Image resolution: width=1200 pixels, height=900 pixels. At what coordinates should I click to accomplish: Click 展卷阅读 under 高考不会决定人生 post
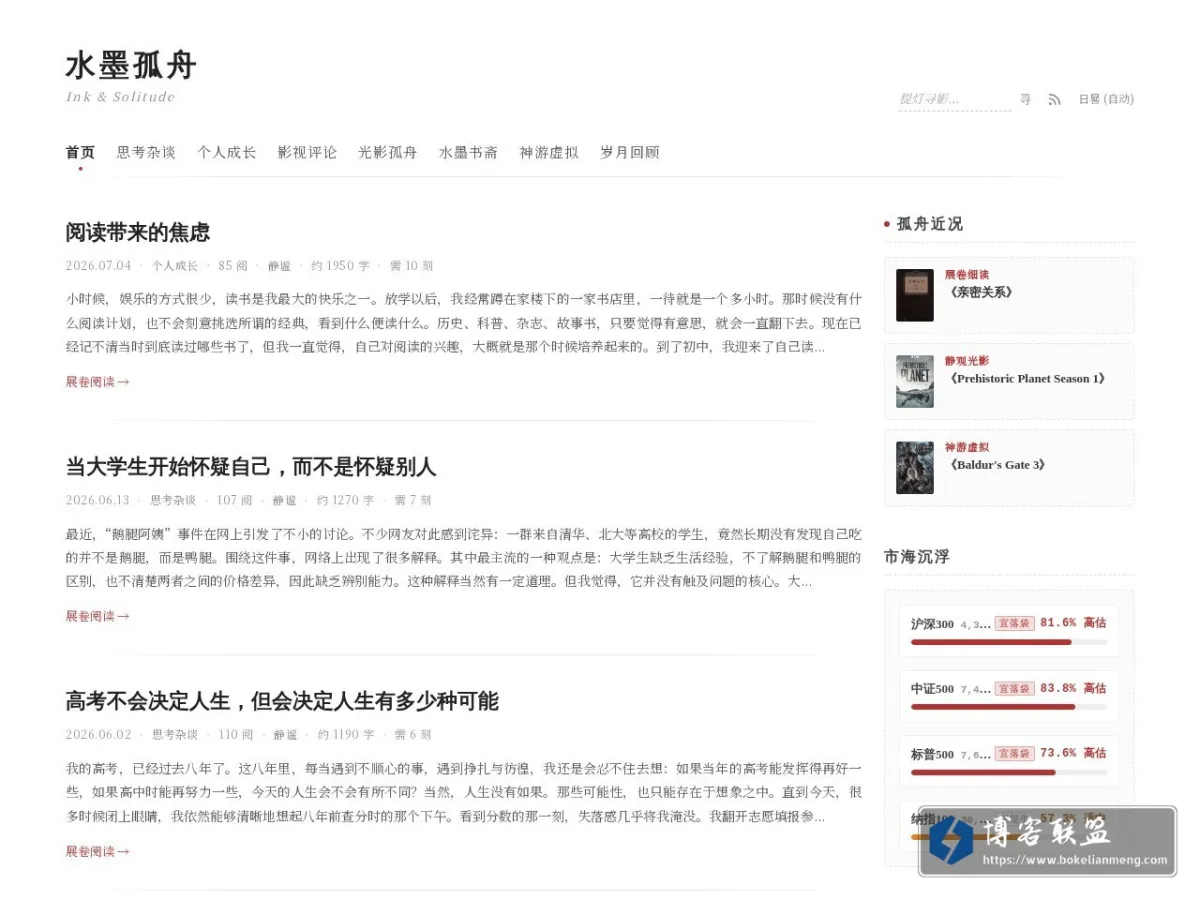pos(97,851)
